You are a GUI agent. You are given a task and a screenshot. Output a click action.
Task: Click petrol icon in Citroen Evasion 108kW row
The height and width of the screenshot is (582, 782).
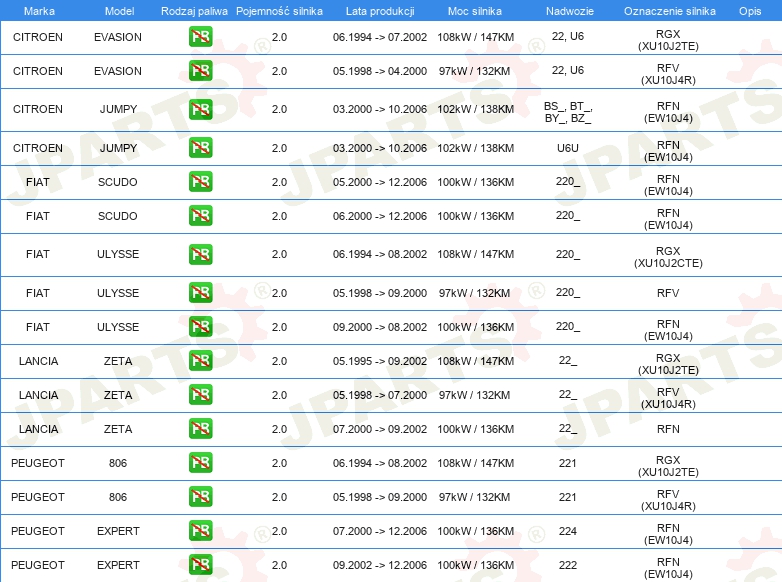click(200, 36)
